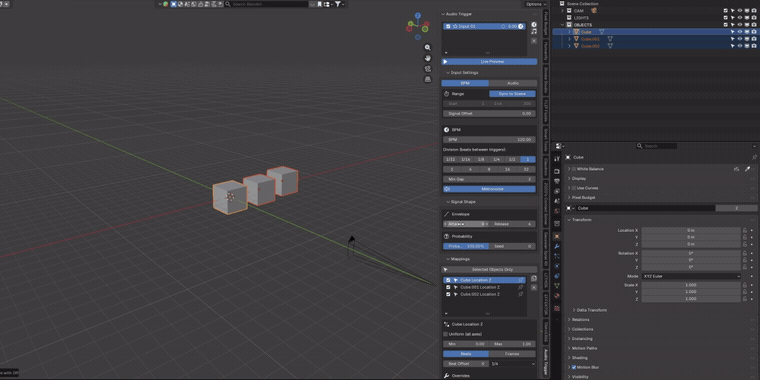Expand the CAM collection in outliner
This screenshot has width=760, height=380.
tap(563, 10)
